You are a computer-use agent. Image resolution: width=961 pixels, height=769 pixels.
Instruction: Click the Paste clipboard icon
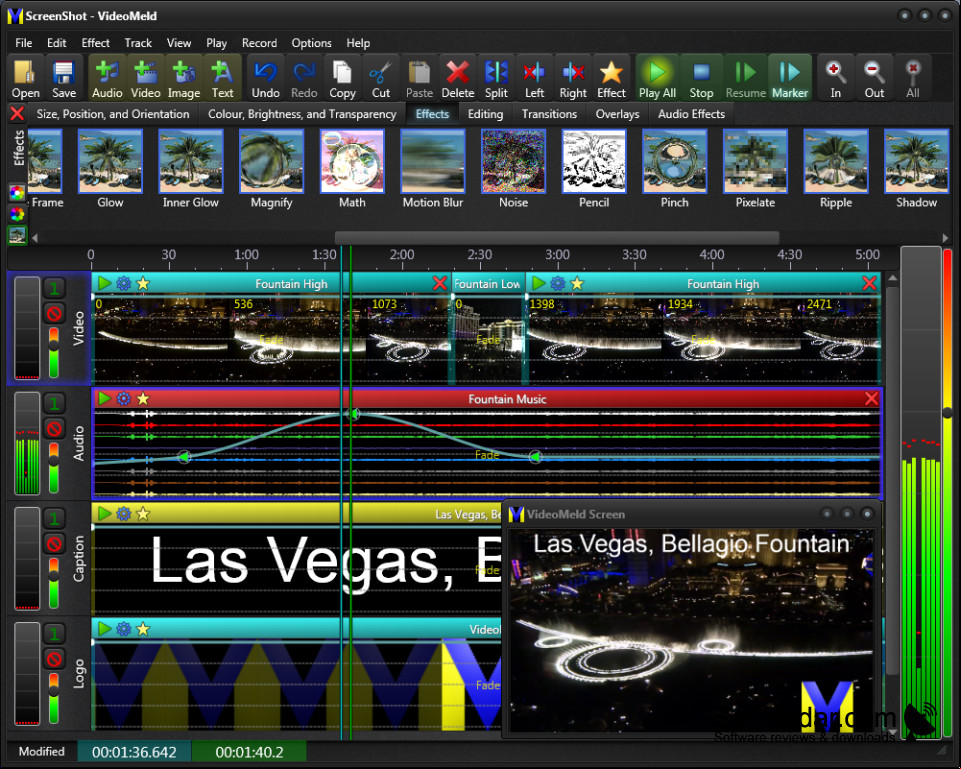tap(419, 78)
